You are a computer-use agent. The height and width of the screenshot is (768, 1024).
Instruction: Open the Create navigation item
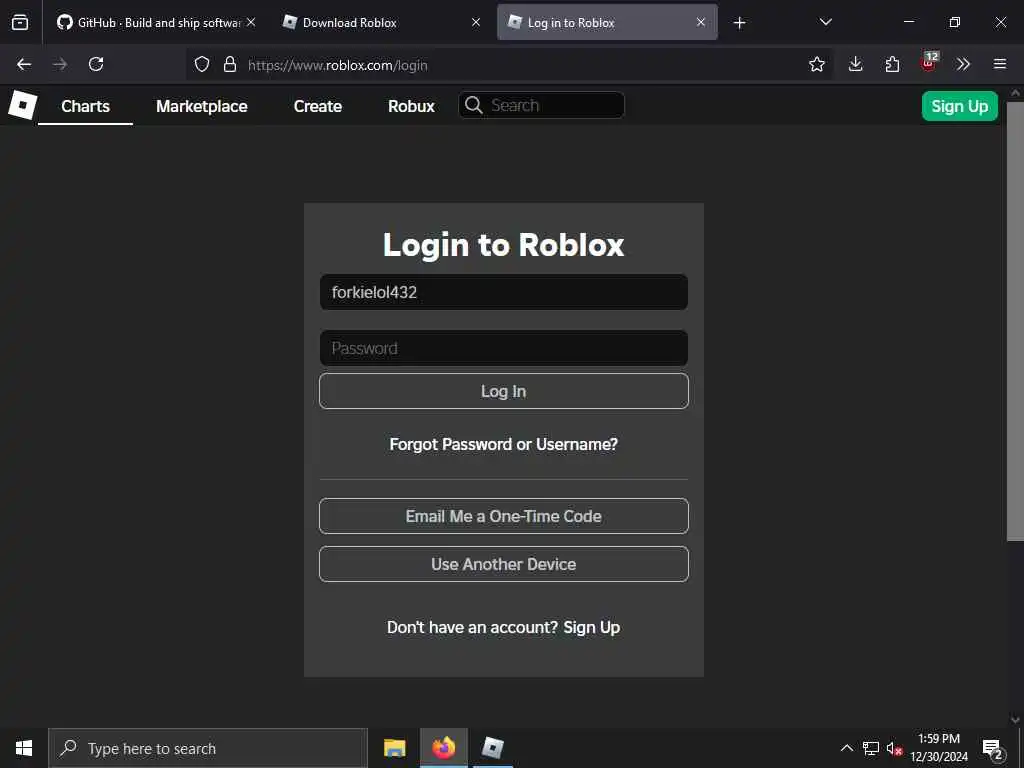point(318,106)
